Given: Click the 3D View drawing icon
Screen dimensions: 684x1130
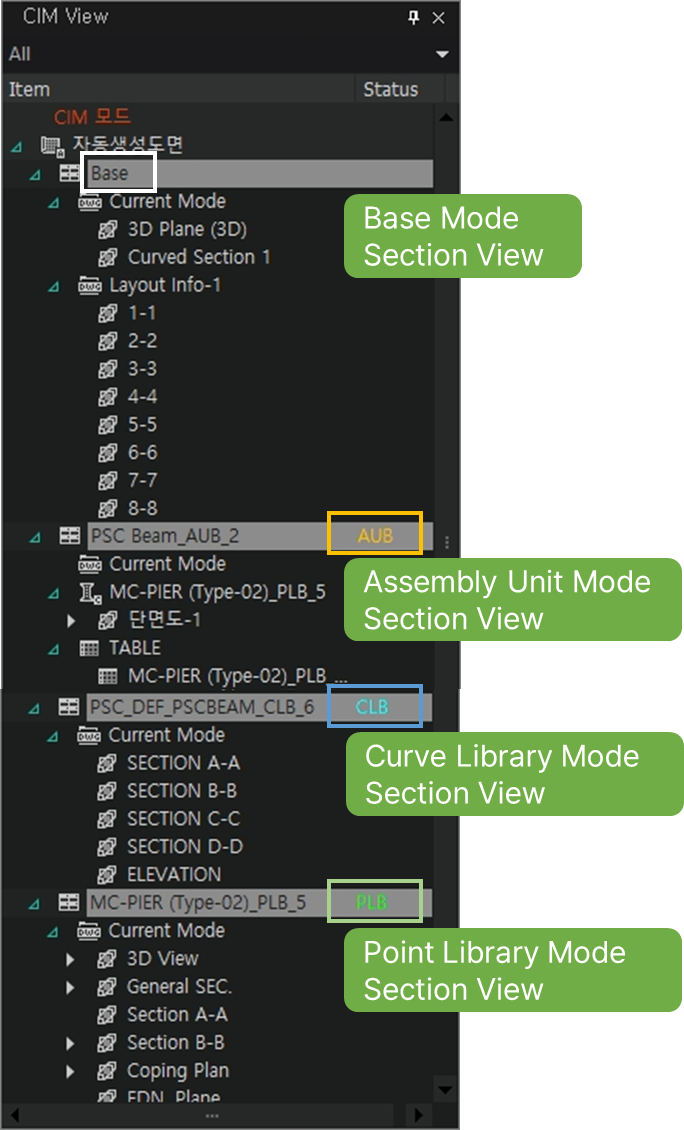Looking at the screenshot, I should [107, 959].
